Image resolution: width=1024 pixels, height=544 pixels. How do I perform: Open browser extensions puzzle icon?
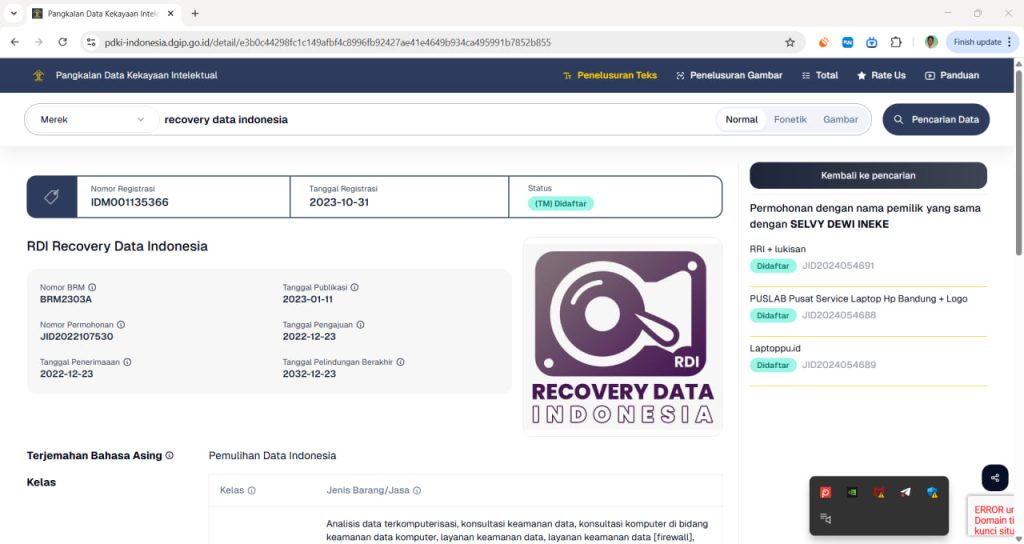click(896, 42)
